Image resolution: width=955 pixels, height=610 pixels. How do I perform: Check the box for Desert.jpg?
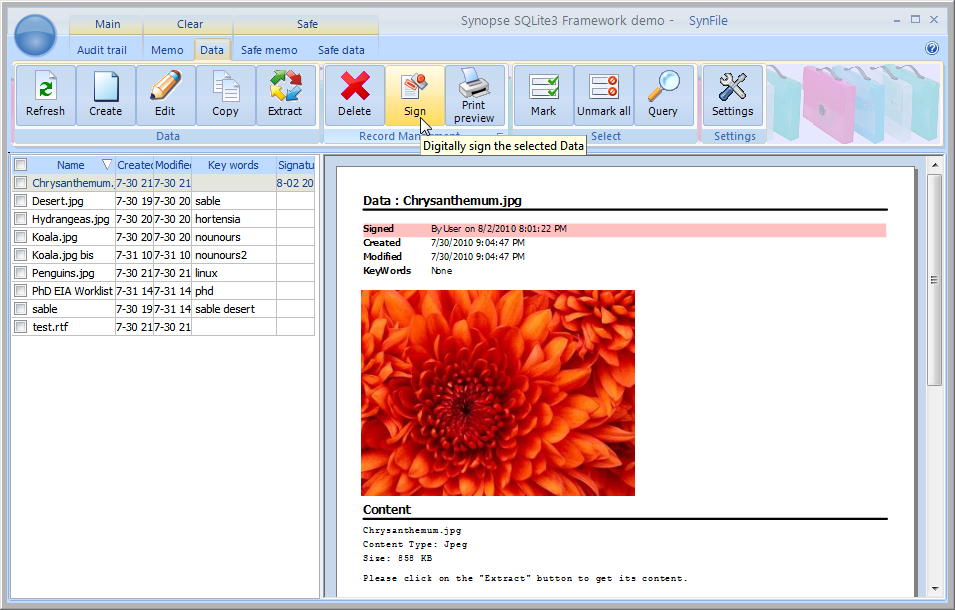(x=20, y=201)
